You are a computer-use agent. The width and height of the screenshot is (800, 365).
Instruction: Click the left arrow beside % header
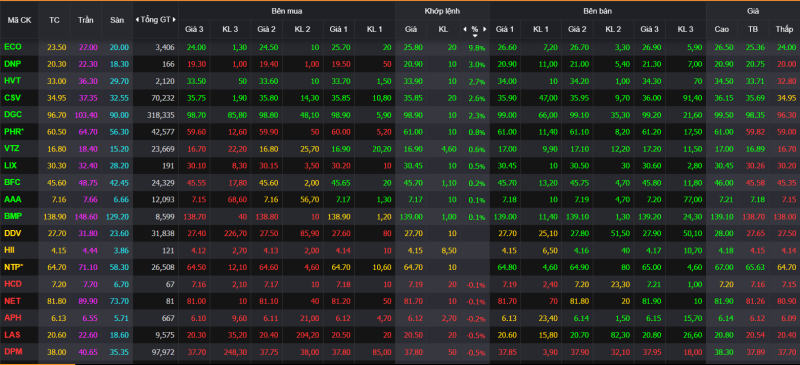click(x=464, y=30)
